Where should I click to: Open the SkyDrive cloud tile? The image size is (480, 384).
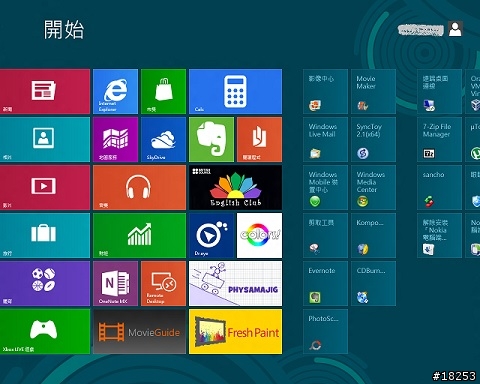163,139
